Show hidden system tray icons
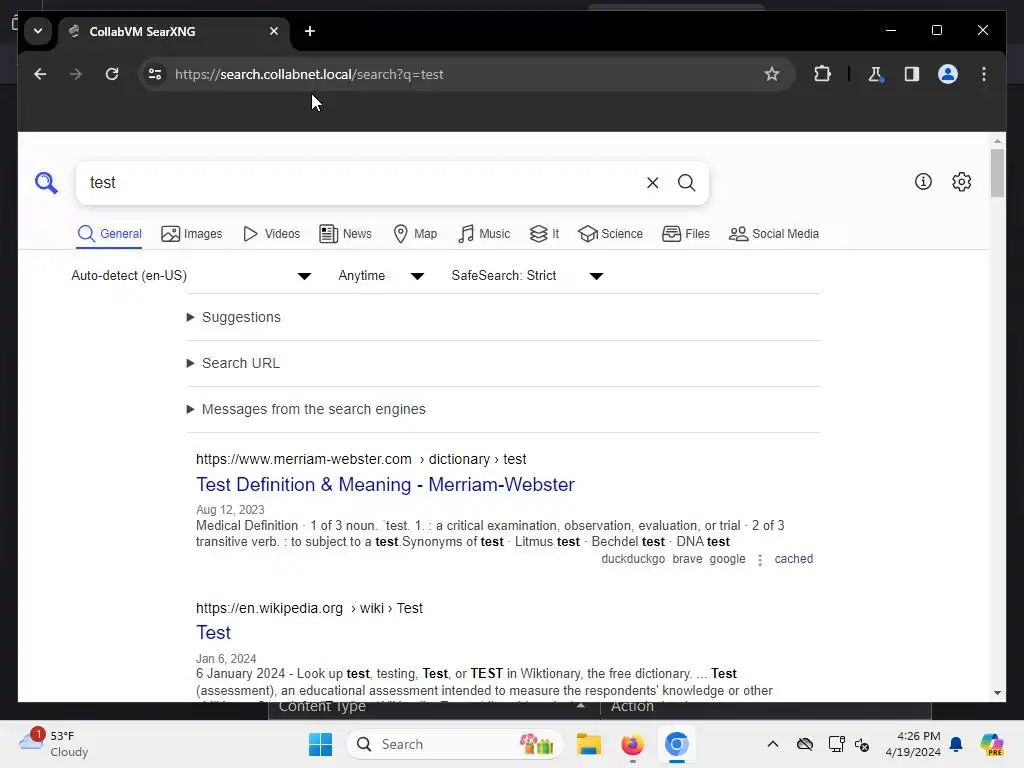This screenshot has width=1024, height=768. click(773, 744)
